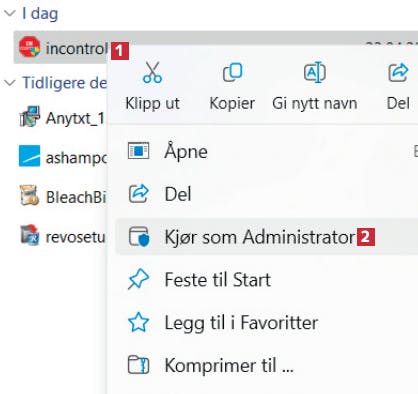Click the Gi nytt navn rename icon
This screenshot has height=394, width=418.
[315, 72]
